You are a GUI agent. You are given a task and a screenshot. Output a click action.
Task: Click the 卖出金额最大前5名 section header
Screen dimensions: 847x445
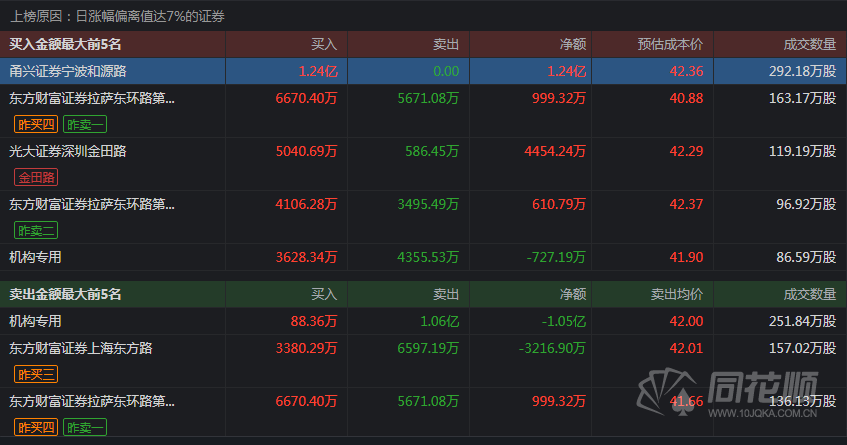65,294
